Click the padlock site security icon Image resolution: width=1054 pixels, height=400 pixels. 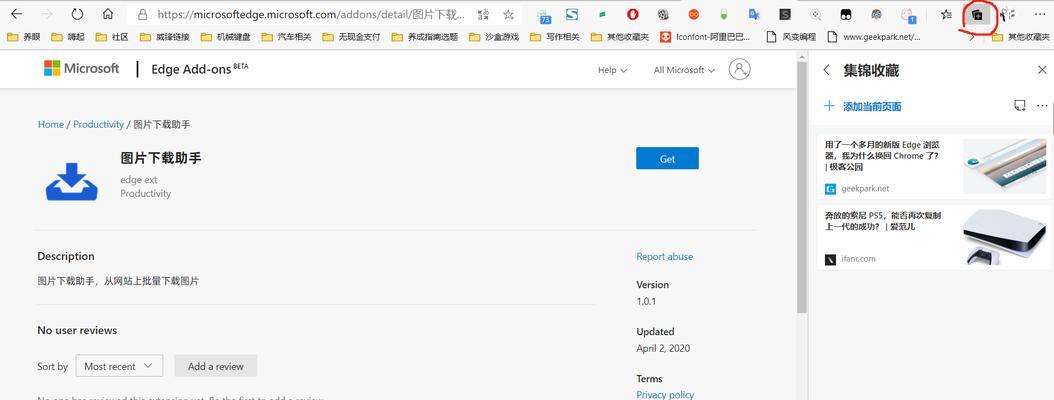point(142,14)
